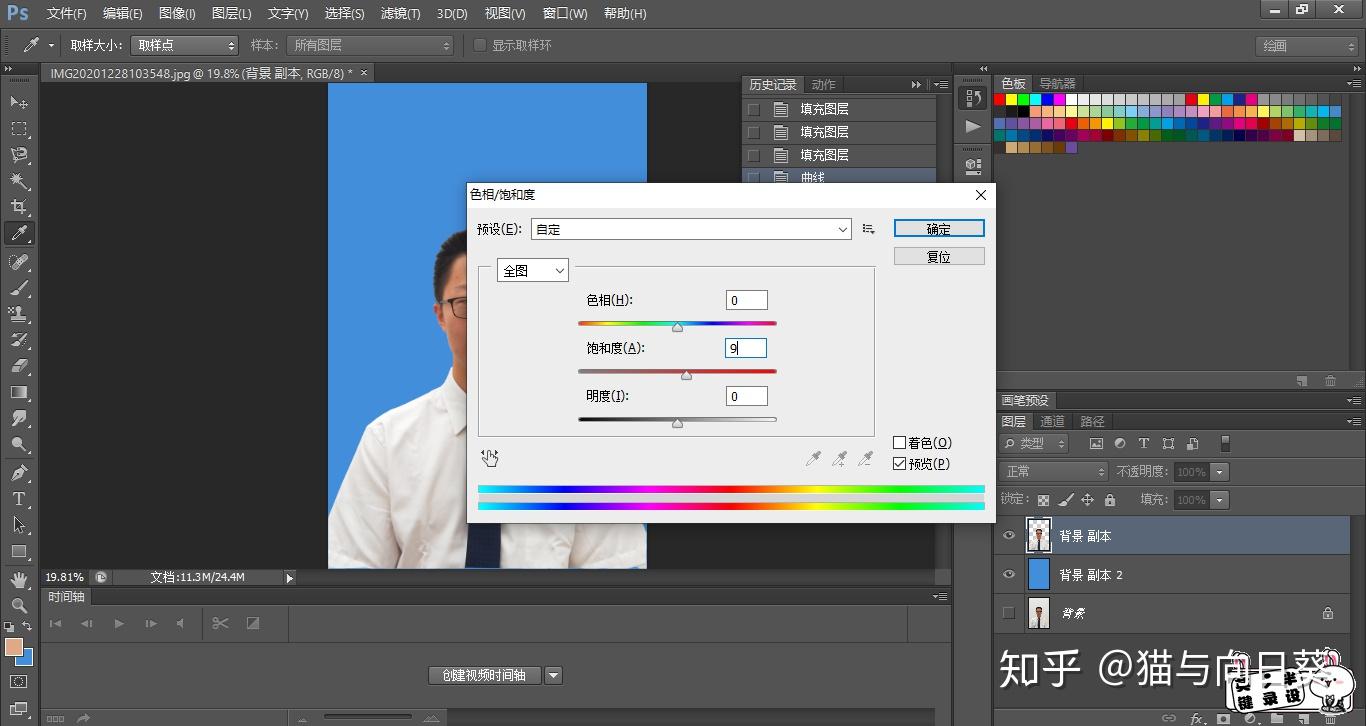
Task: Select the Healing Brush tool
Action: [19, 261]
